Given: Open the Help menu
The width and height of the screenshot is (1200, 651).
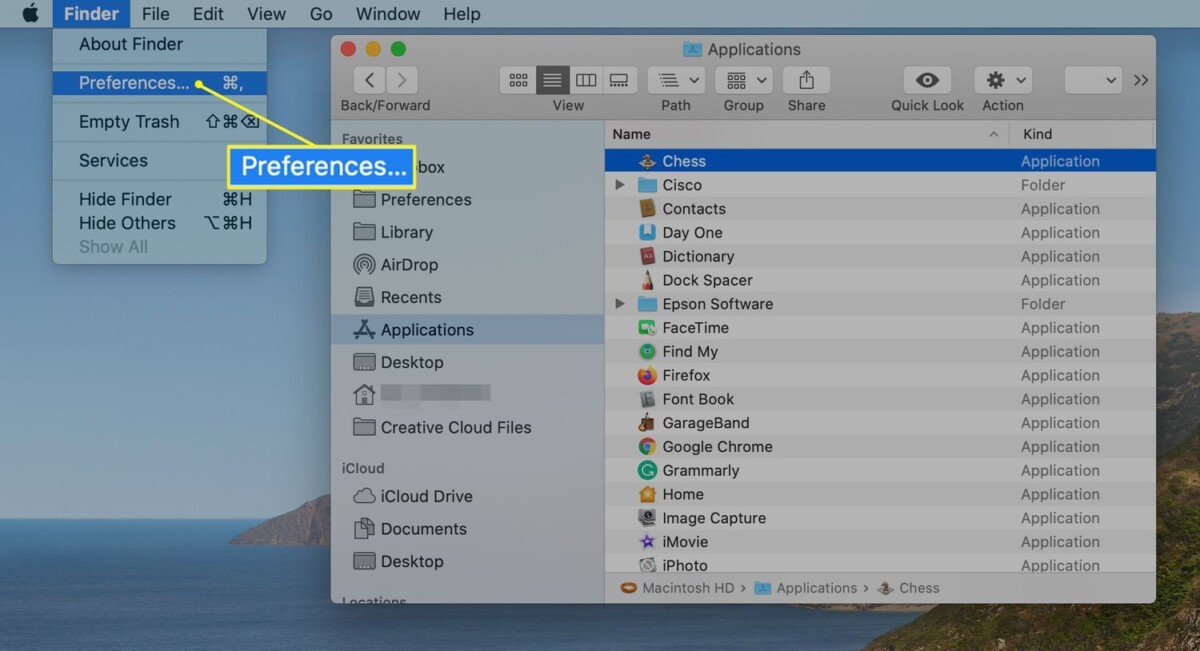Looking at the screenshot, I should click(462, 14).
